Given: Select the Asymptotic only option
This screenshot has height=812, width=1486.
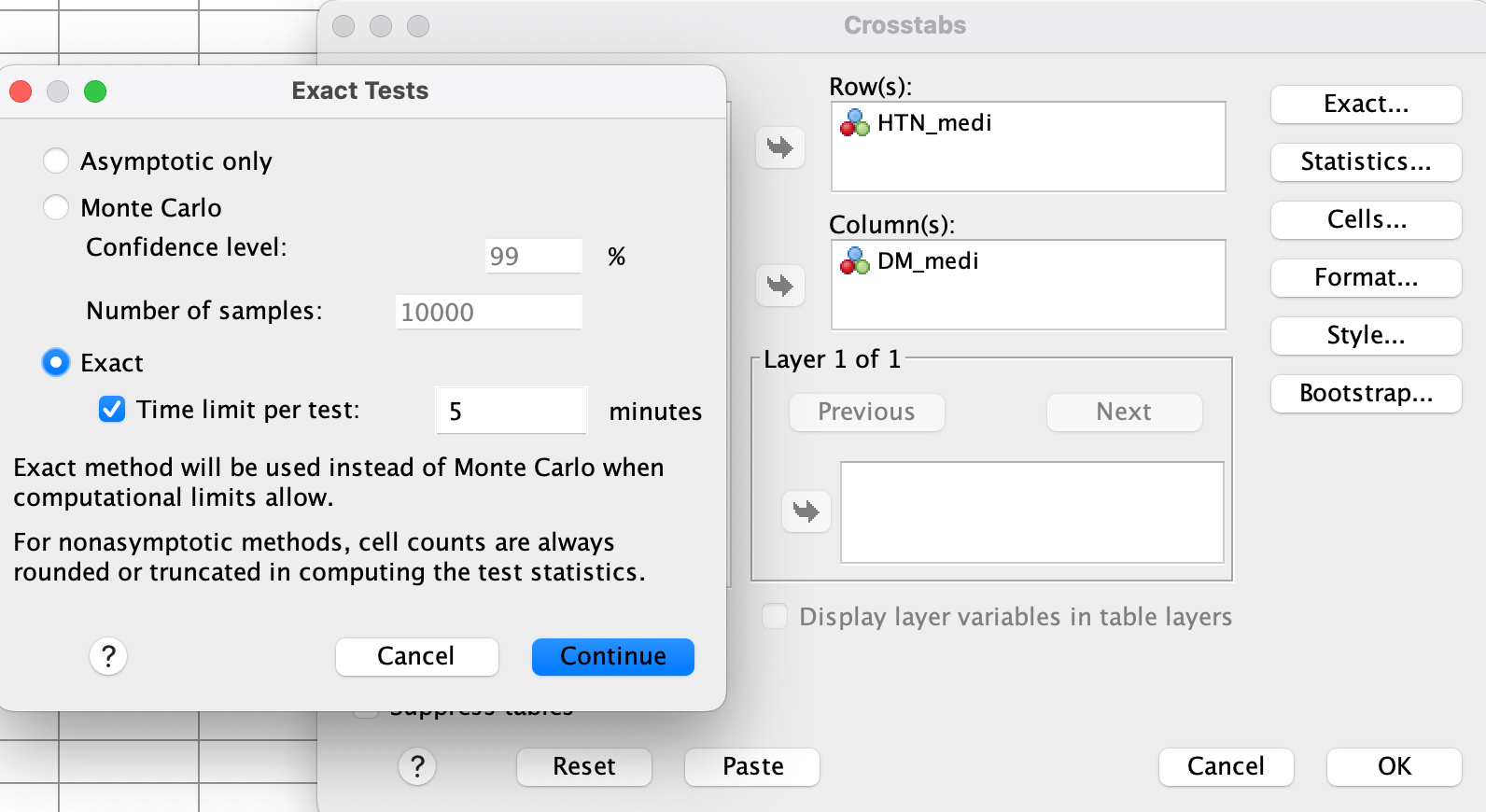Looking at the screenshot, I should click(56, 161).
